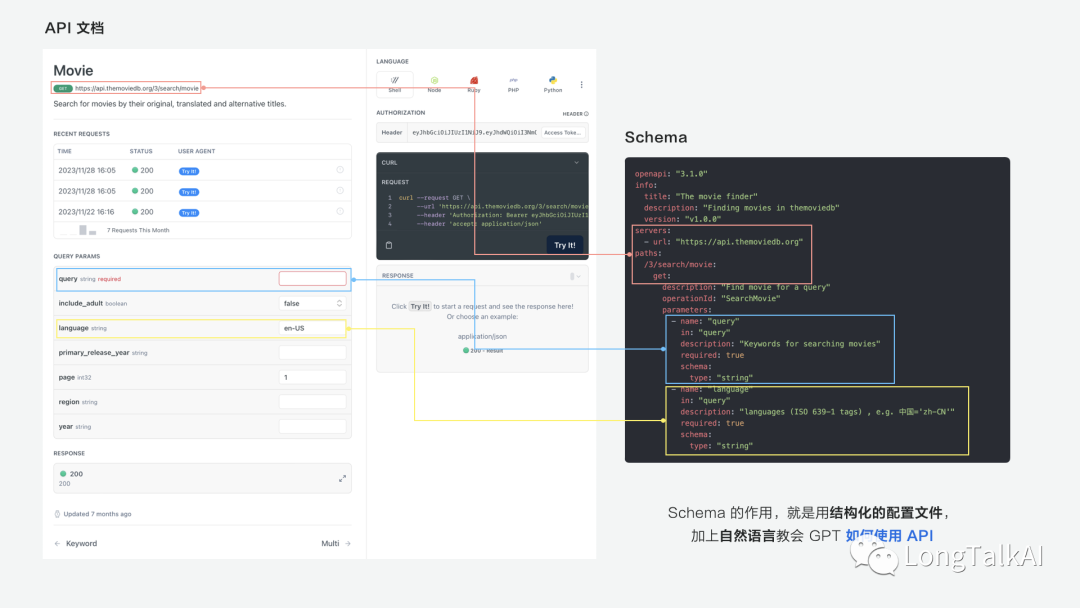Go to the previous Keyword page
Image resolution: width=1080 pixels, height=608 pixels.
(x=76, y=543)
